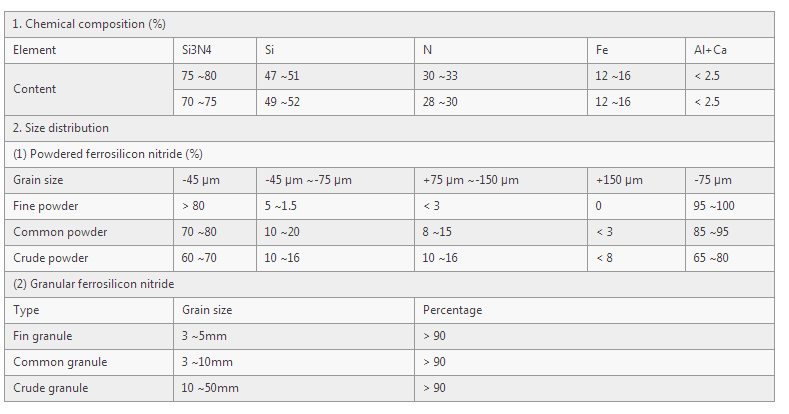Select the 75 ~80 Si3N4 content cell
Viewport: 789px width, 414px height.
(x=215, y=76)
